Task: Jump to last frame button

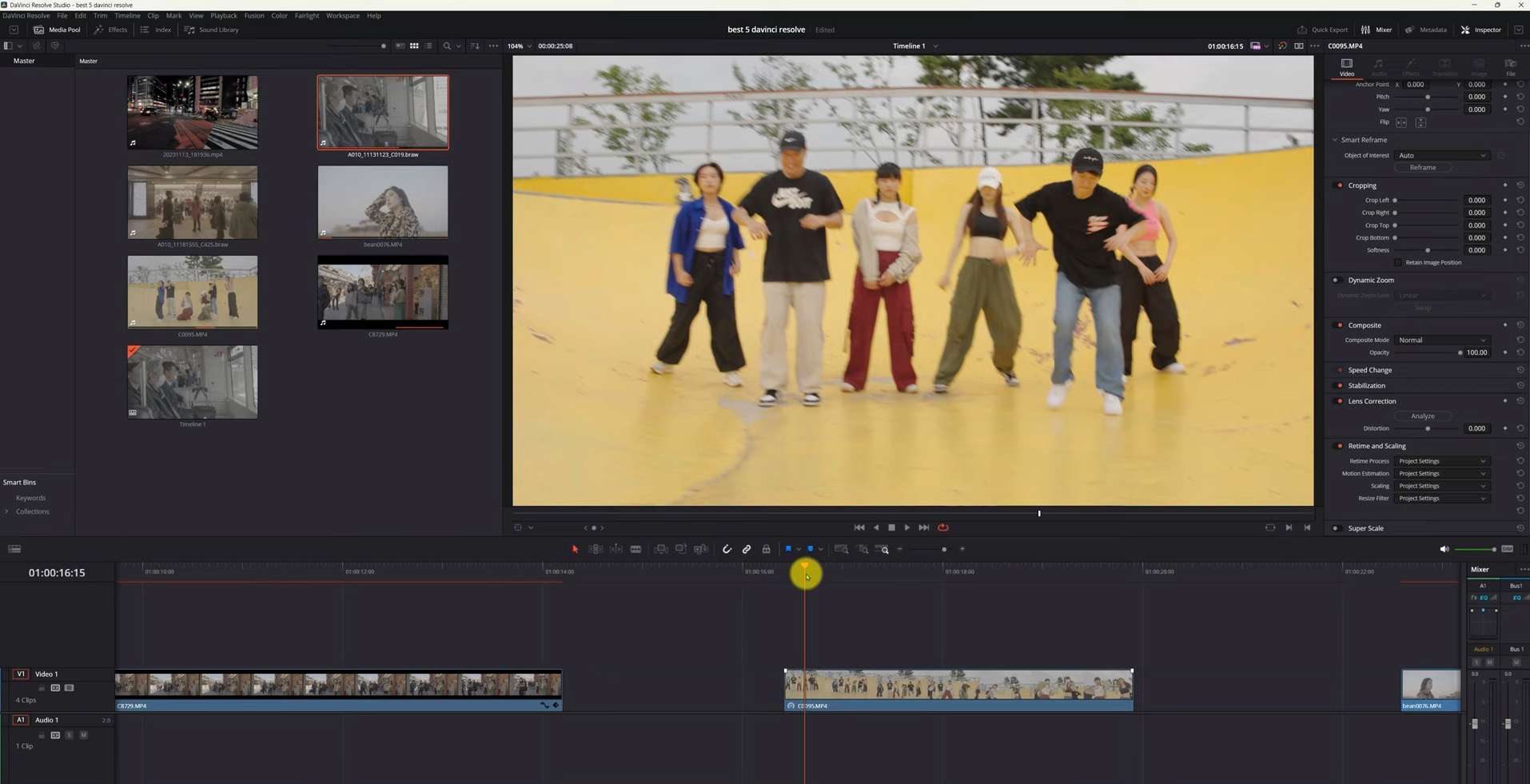Action: [x=924, y=527]
